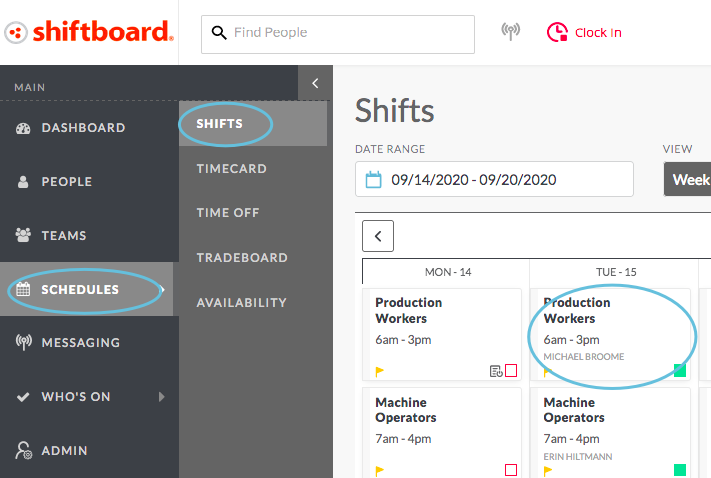Click the Clock In clock icon
Screen dimensions: 711x478
tap(557, 32)
